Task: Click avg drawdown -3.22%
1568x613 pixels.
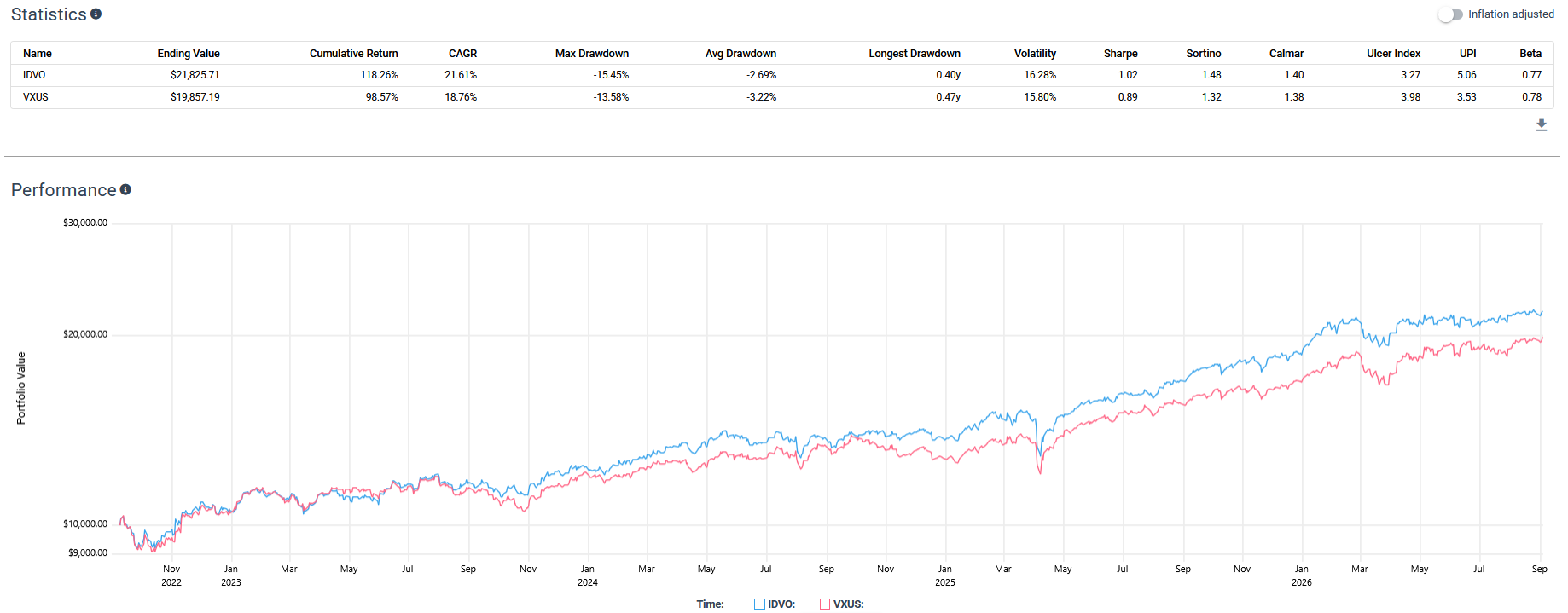Action: (x=761, y=97)
